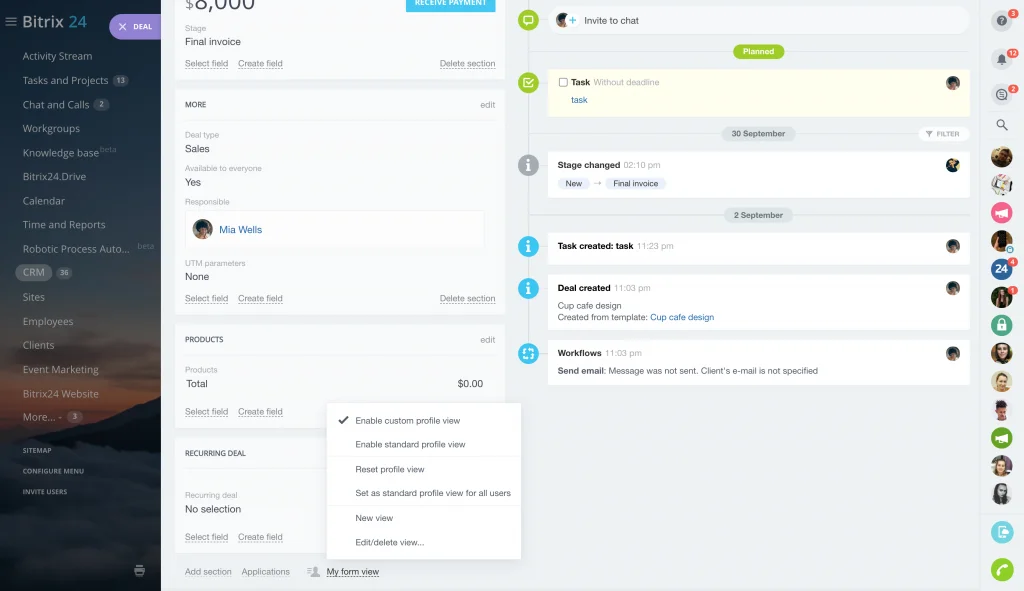The height and width of the screenshot is (591, 1024).
Task: Open the timeline Filter button
Action: pyautogui.click(x=942, y=133)
